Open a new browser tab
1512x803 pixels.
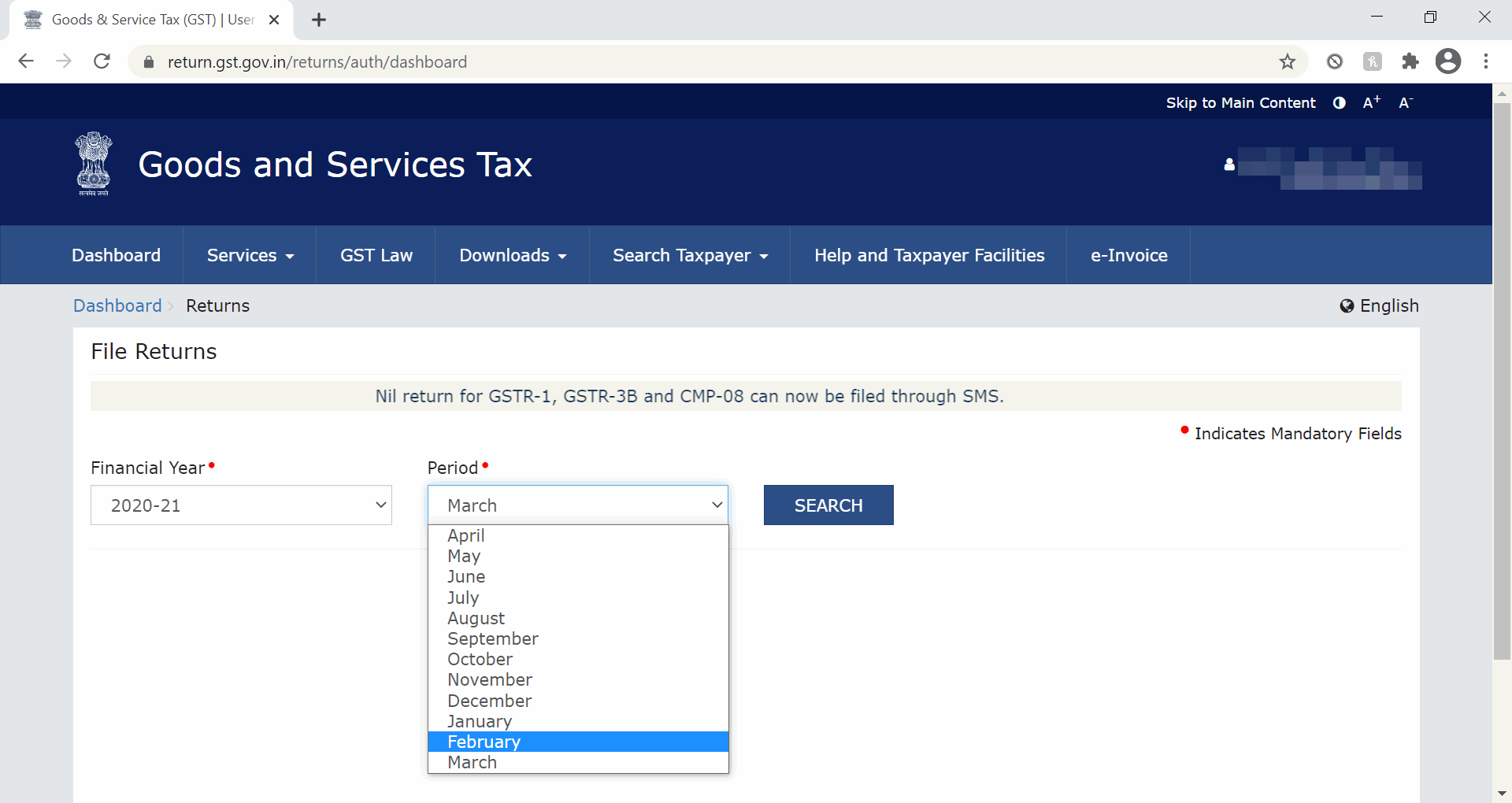pyautogui.click(x=319, y=20)
